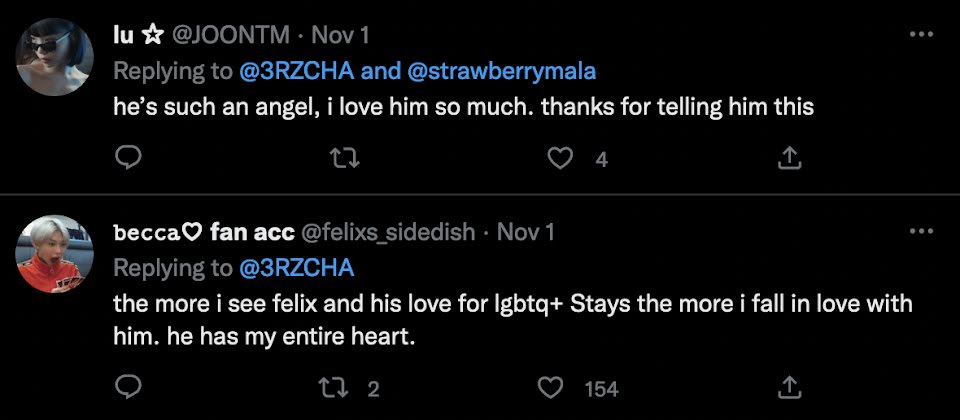Reply to lu's tweet via comment icon
This screenshot has height=420, width=960.
pyautogui.click(x=126, y=157)
